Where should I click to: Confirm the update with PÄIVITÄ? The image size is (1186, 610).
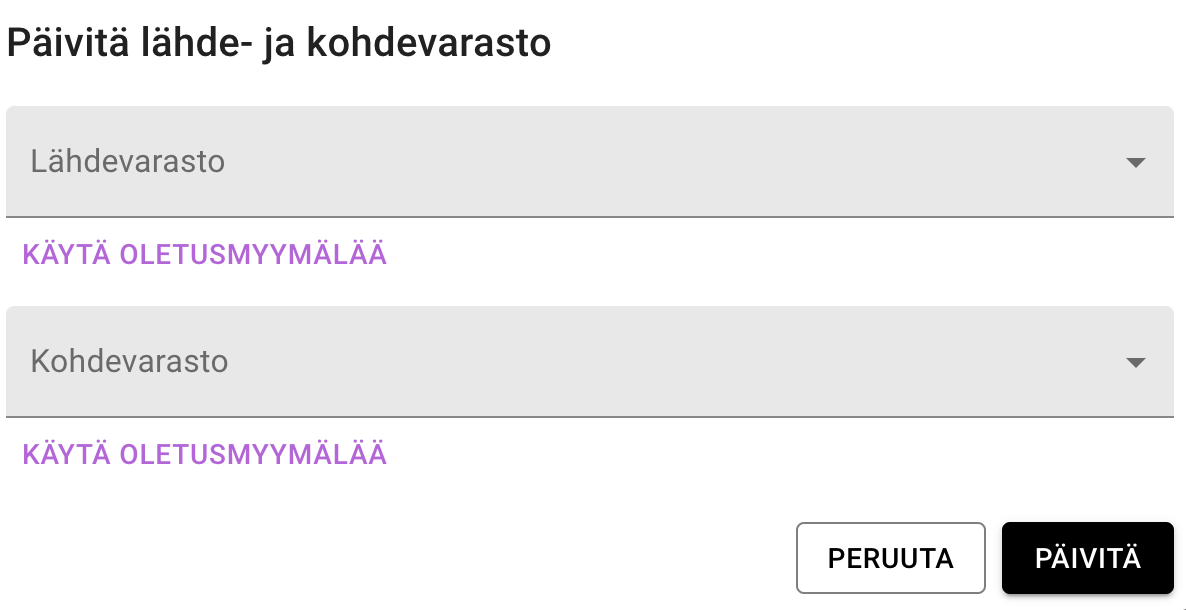point(1088,558)
